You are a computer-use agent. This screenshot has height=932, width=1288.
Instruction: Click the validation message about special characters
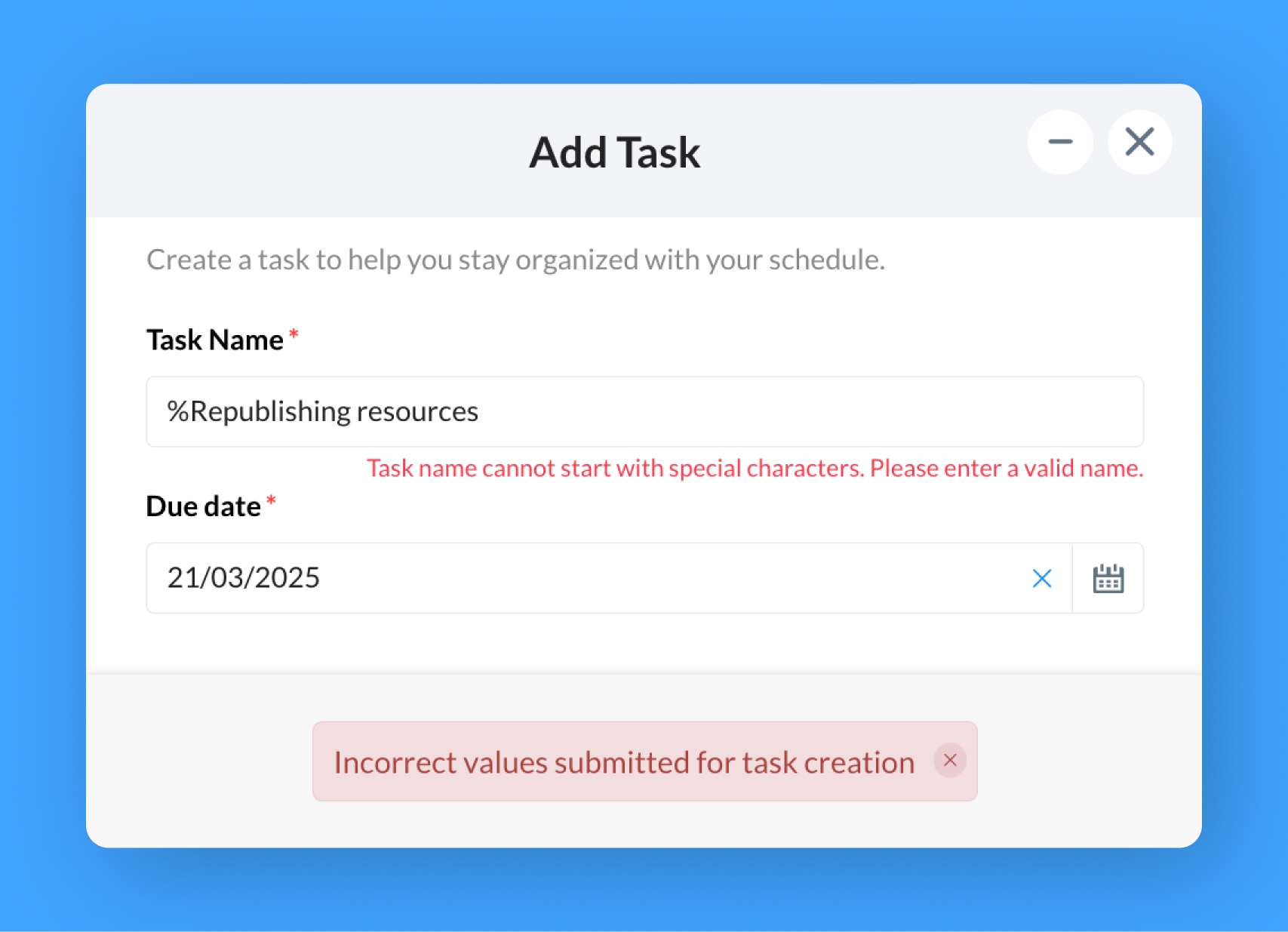755,468
